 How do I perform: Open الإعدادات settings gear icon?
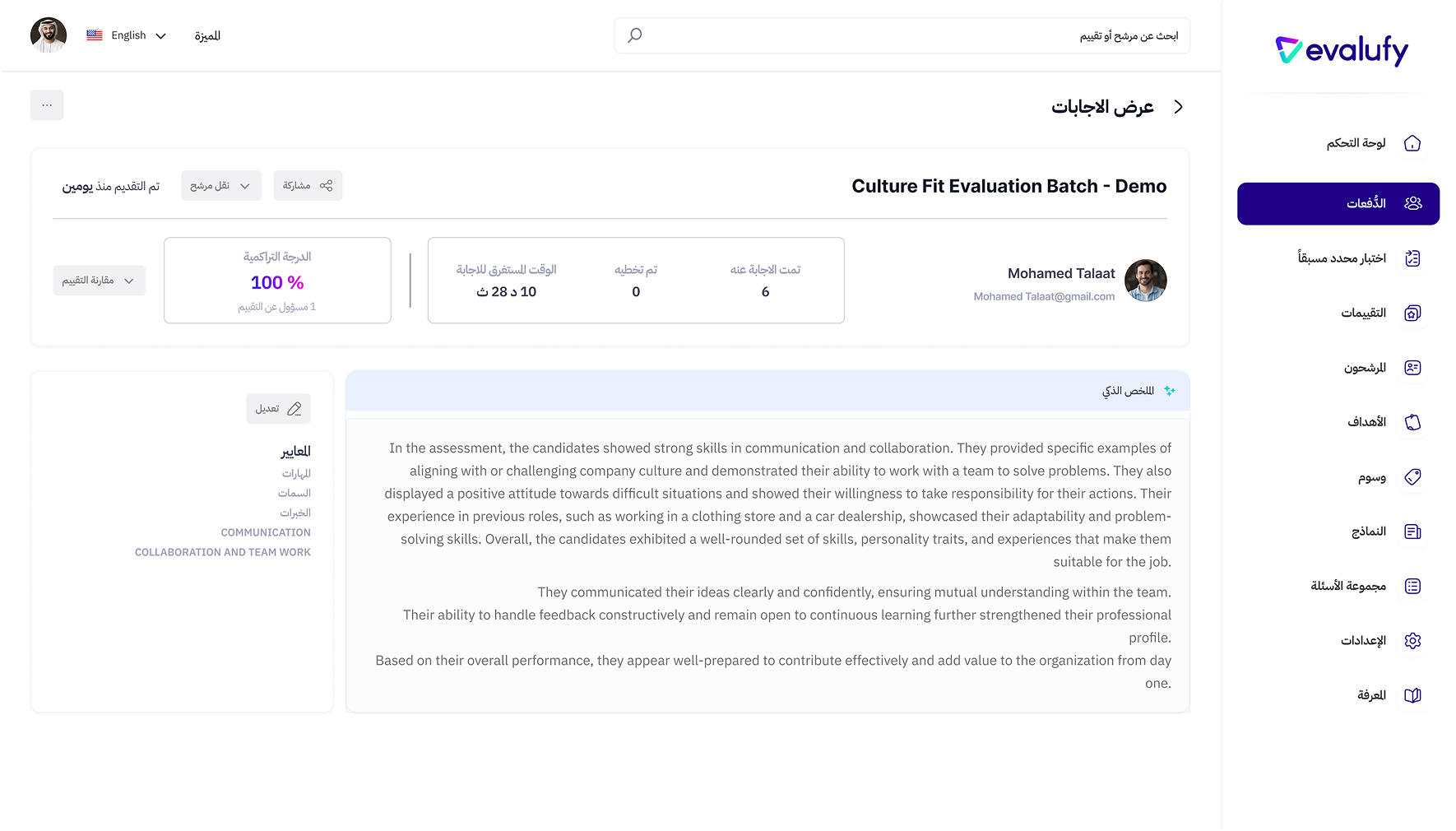click(1413, 640)
